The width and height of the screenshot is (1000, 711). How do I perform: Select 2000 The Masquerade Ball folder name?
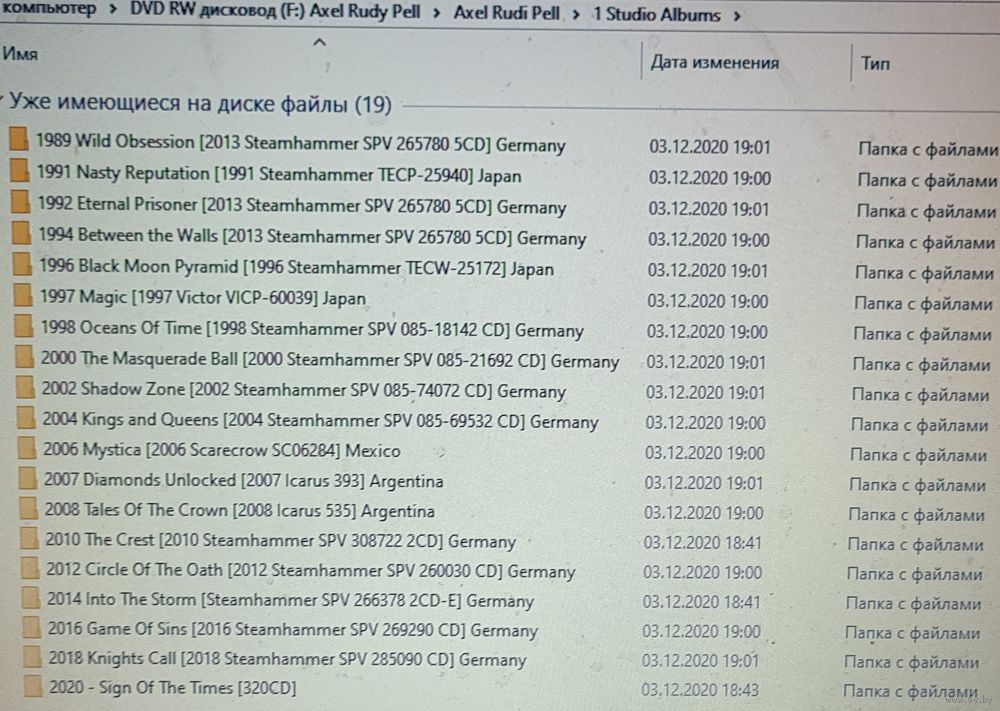point(330,360)
